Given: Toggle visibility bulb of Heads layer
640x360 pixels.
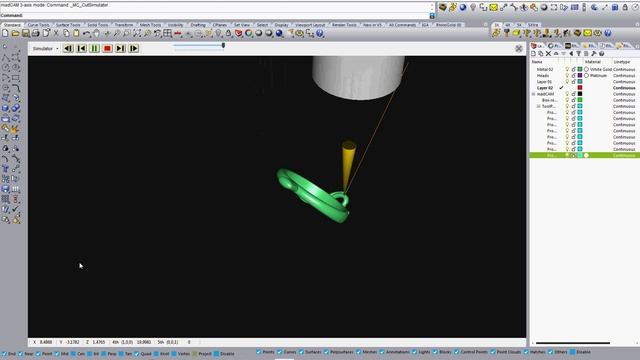Looking at the screenshot, I should (x=567, y=76).
